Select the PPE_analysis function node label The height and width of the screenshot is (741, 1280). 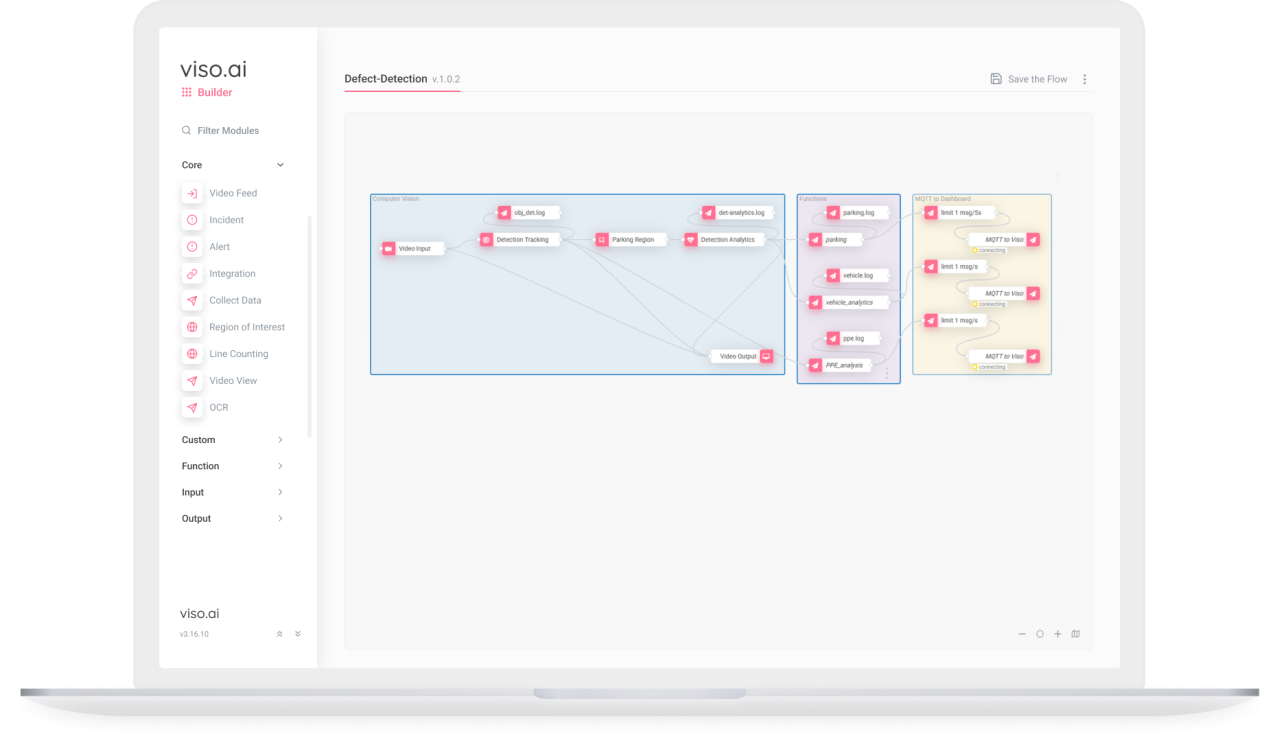click(x=844, y=365)
